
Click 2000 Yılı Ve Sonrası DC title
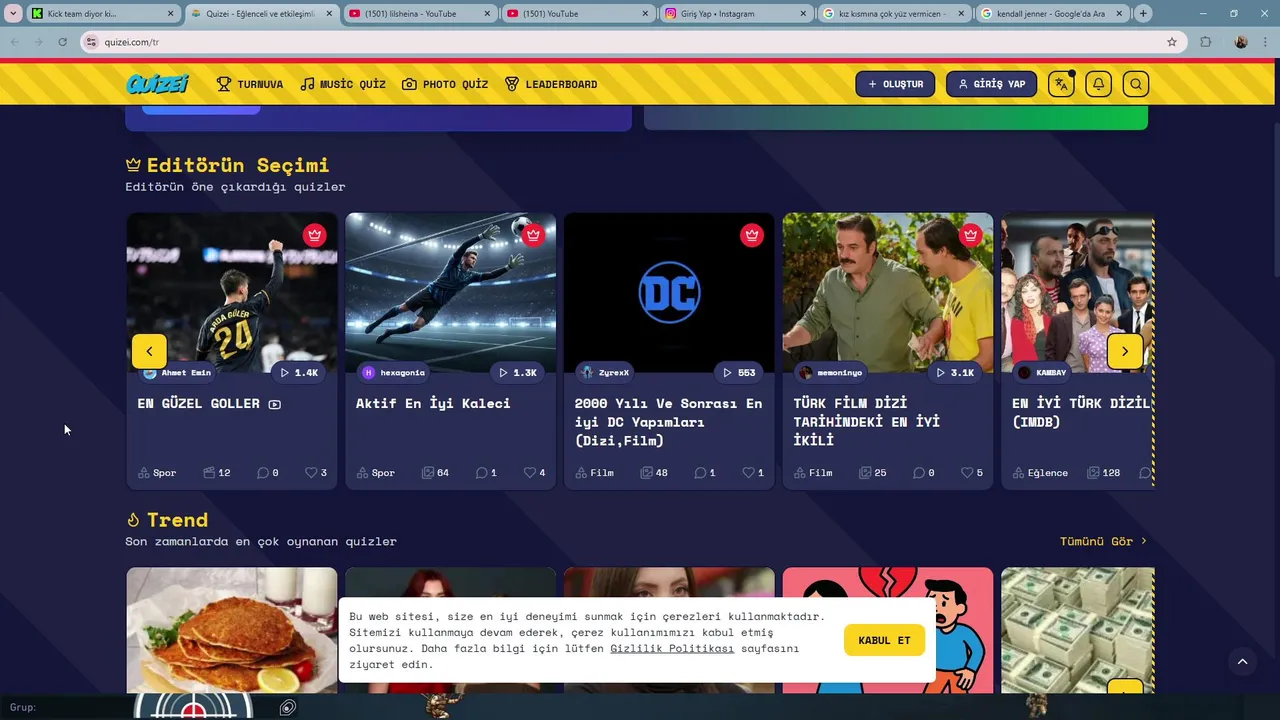click(x=668, y=422)
